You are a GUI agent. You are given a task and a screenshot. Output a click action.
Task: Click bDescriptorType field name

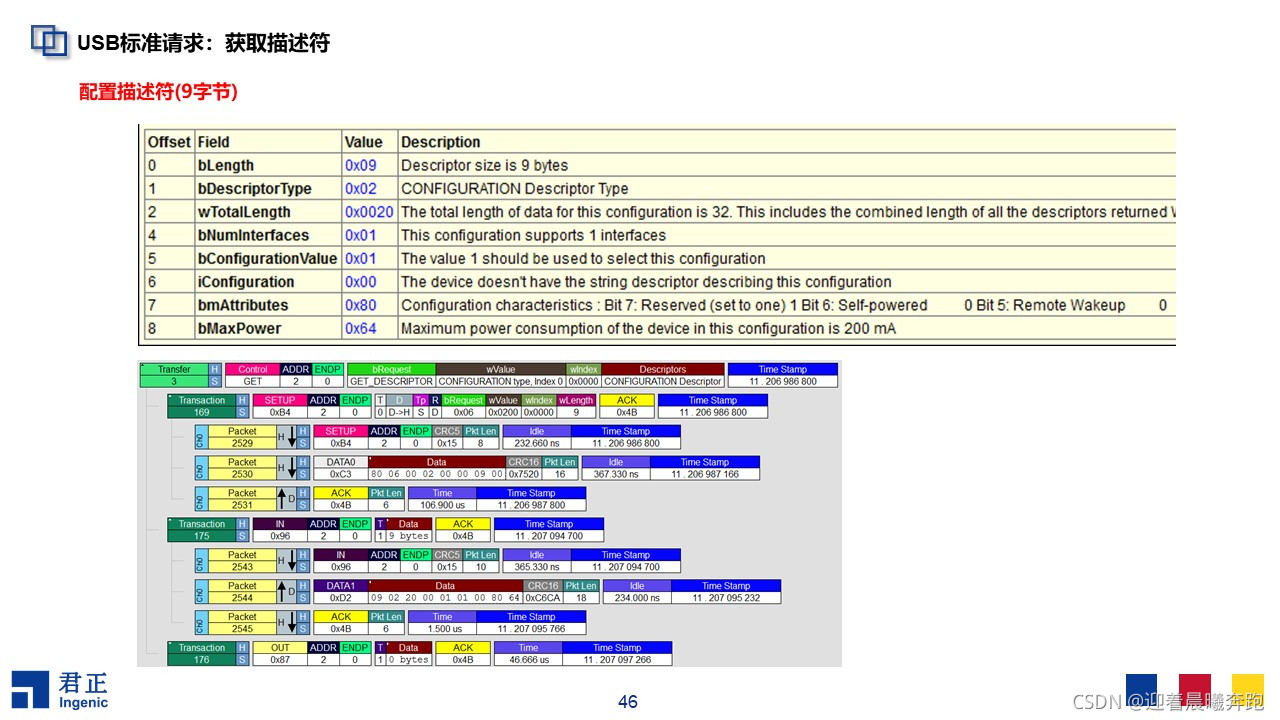point(255,189)
